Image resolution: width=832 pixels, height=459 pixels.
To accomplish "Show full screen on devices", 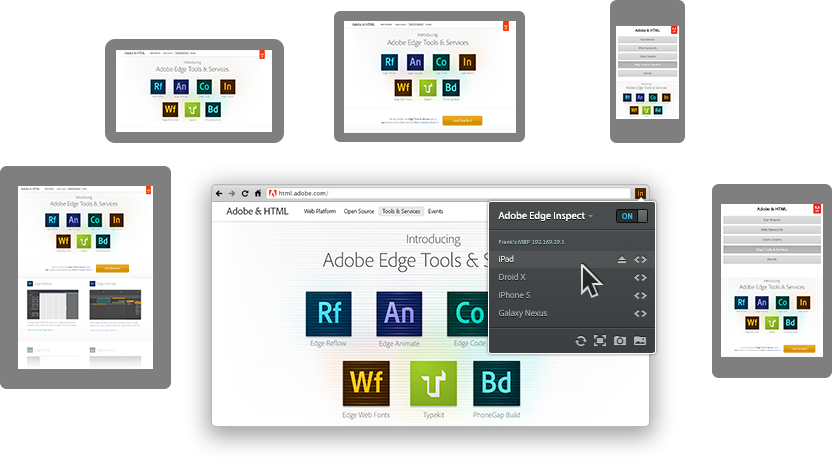I will point(600,341).
